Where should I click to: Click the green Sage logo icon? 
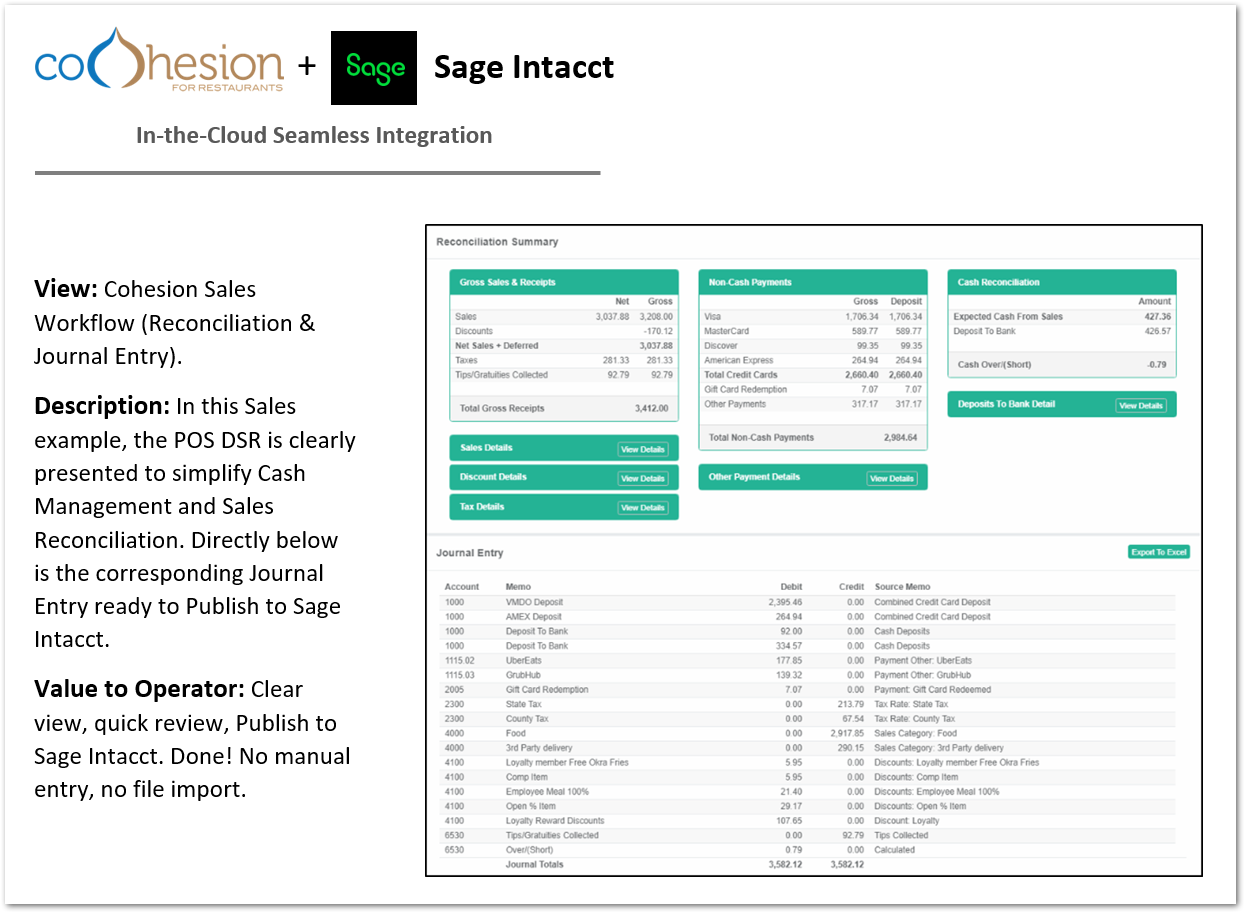[374, 68]
